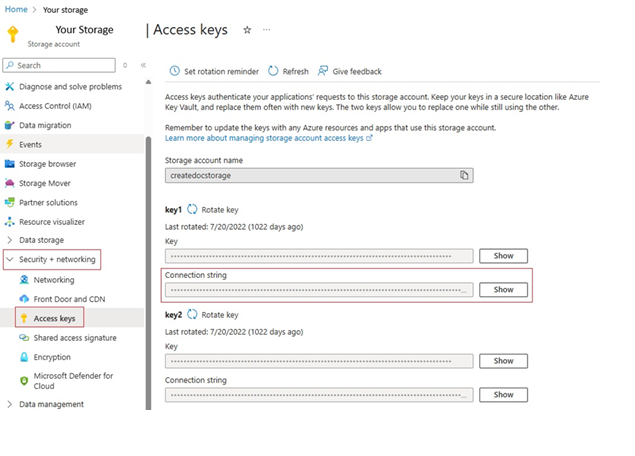The height and width of the screenshot is (456, 635).
Task: Click the Diagnose and solve problems icon
Action: point(9,86)
